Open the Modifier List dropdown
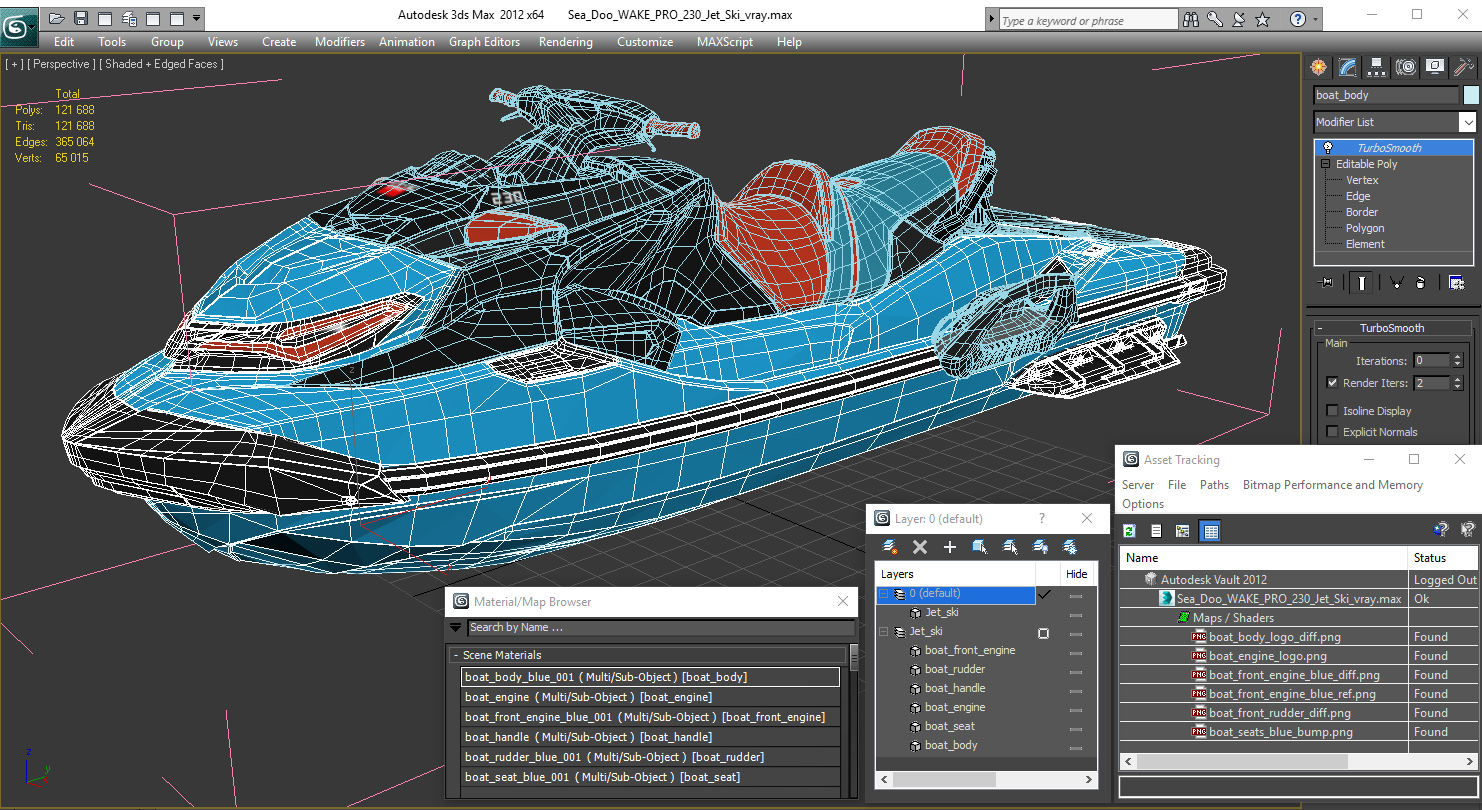Viewport: 1482px width, 810px height. [x=1467, y=122]
